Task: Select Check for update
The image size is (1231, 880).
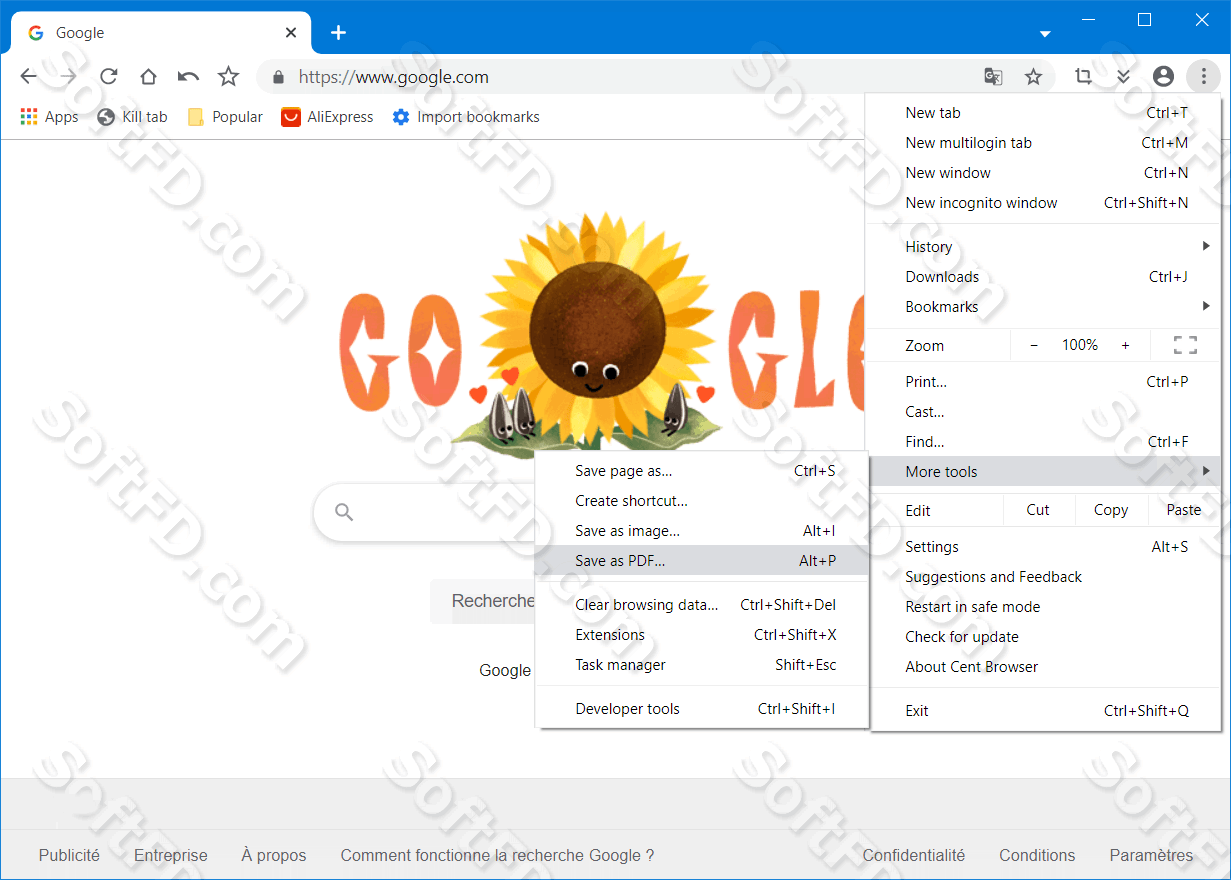Action: [1047, 637]
